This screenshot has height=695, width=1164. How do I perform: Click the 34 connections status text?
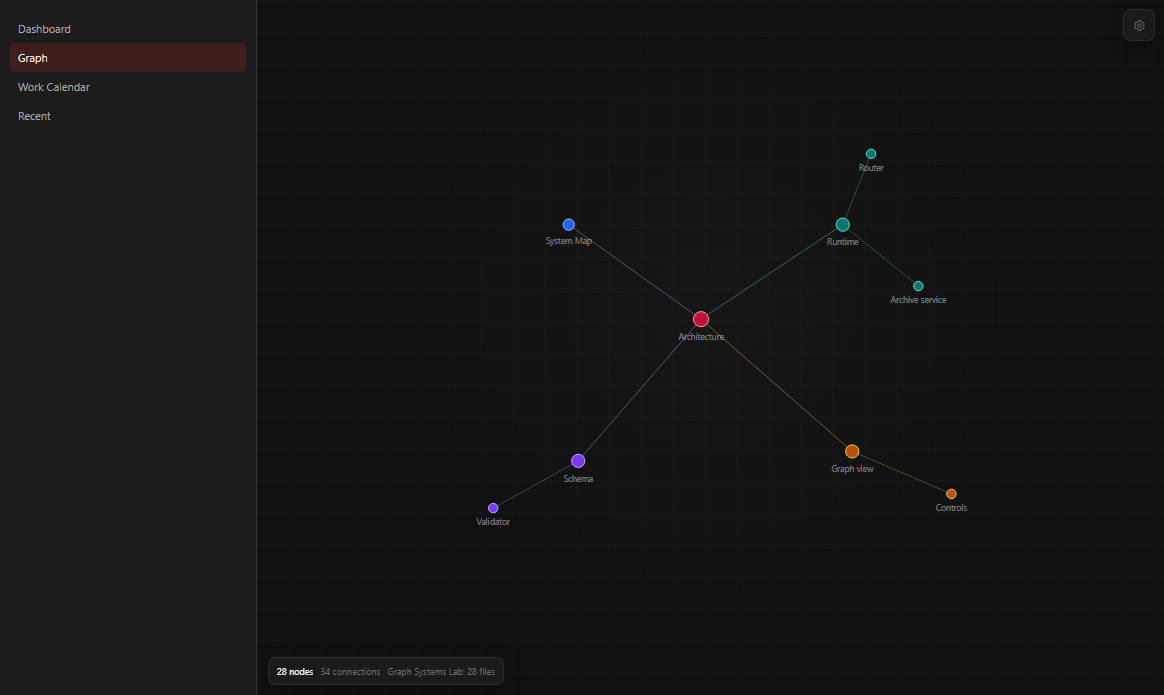click(350, 672)
